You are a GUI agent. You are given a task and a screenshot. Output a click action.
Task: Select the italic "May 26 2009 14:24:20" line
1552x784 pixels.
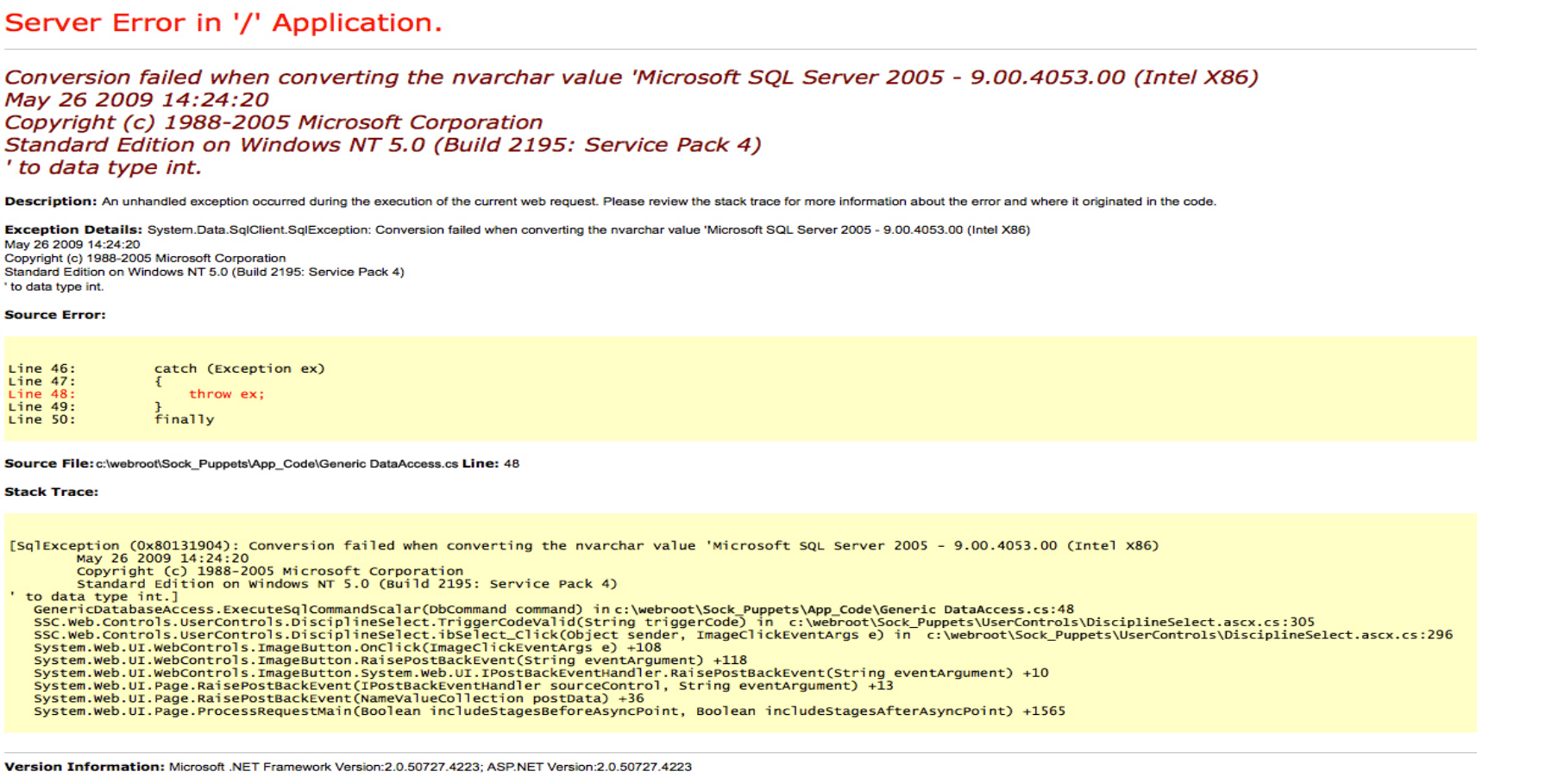136,100
